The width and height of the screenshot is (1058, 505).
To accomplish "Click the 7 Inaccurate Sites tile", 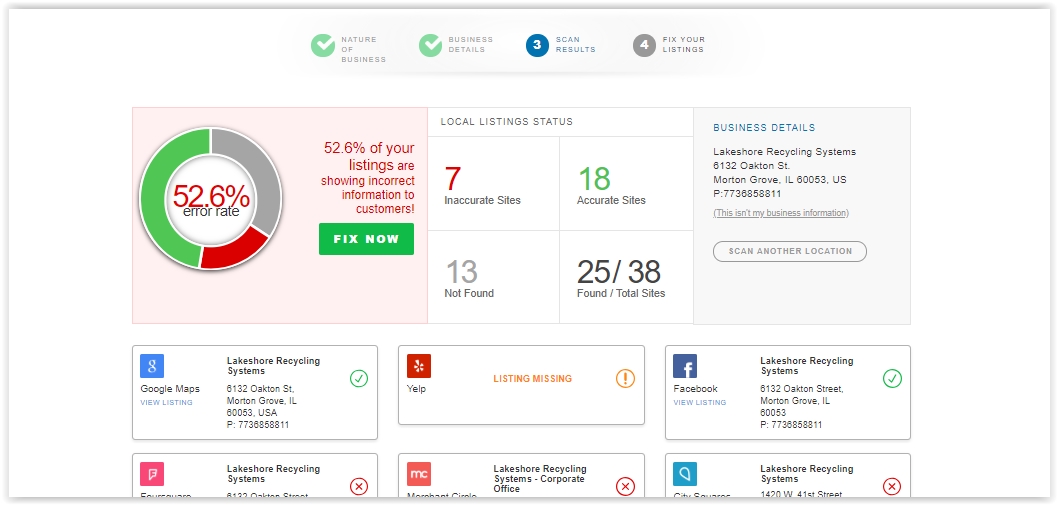I will pyautogui.click(x=493, y=184).
